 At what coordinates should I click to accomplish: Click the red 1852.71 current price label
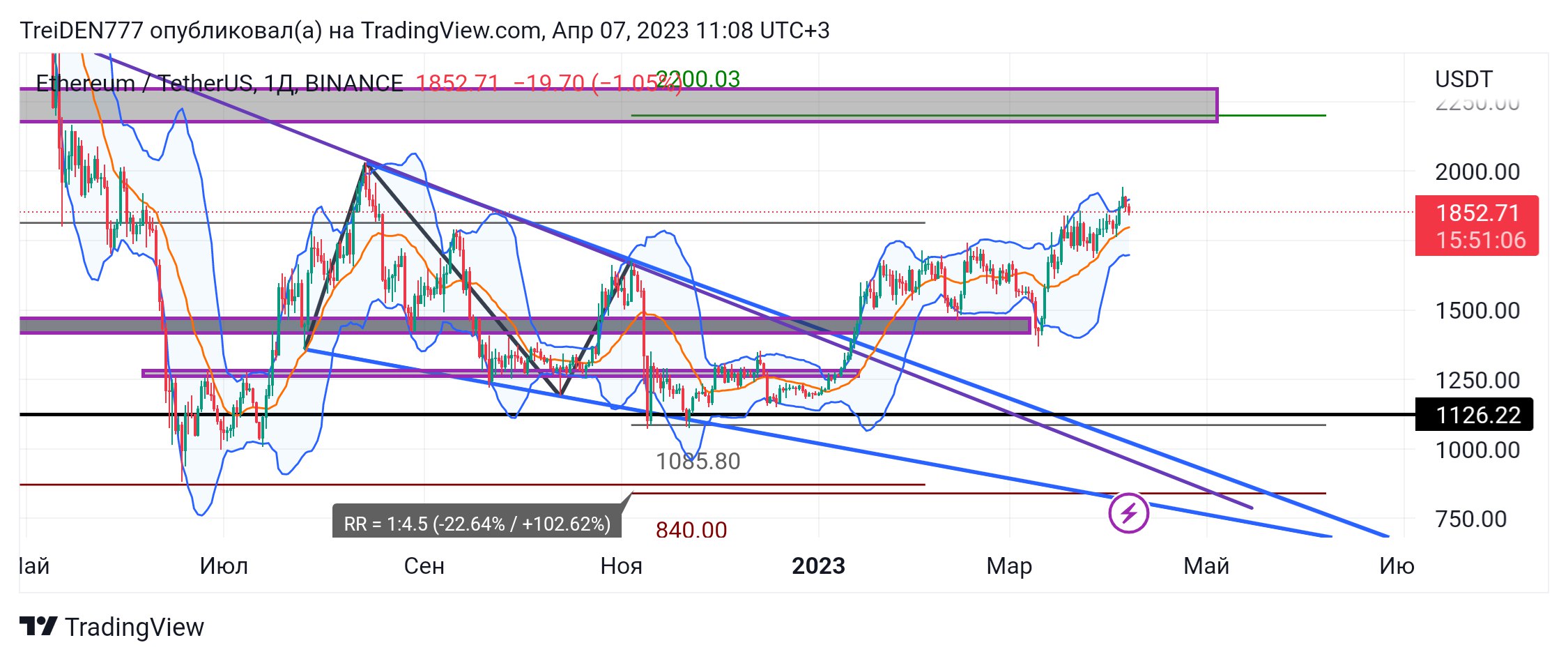(x=1477, y=226)
